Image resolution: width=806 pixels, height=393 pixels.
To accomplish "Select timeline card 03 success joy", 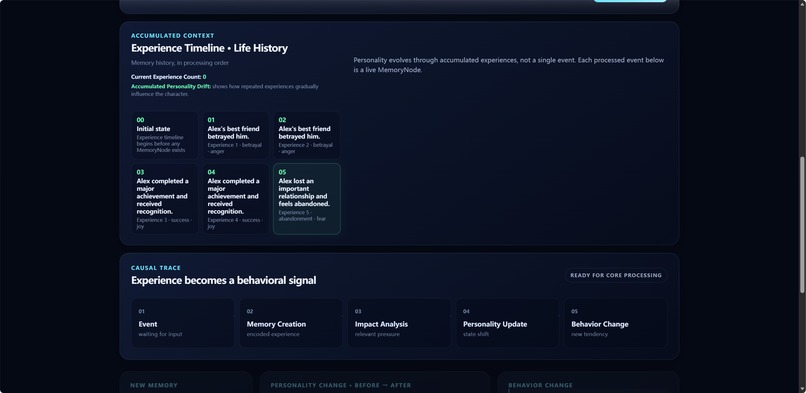I will (x=164, y=199).
